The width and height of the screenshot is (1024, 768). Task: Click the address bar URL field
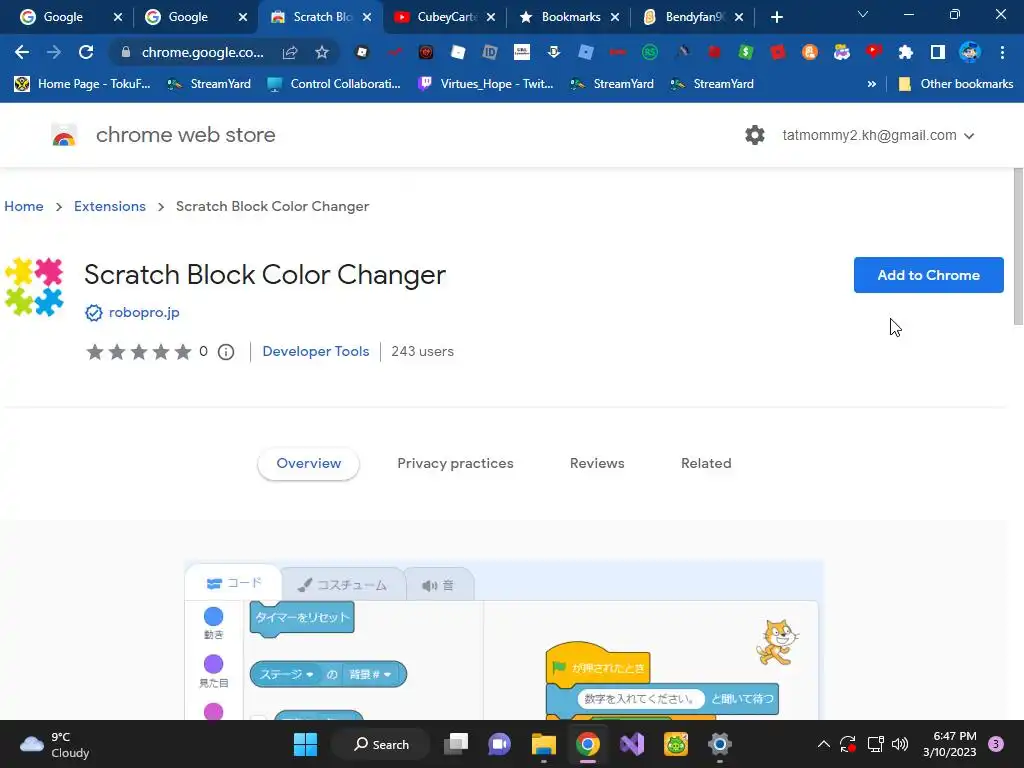click(x=202, y=52)
